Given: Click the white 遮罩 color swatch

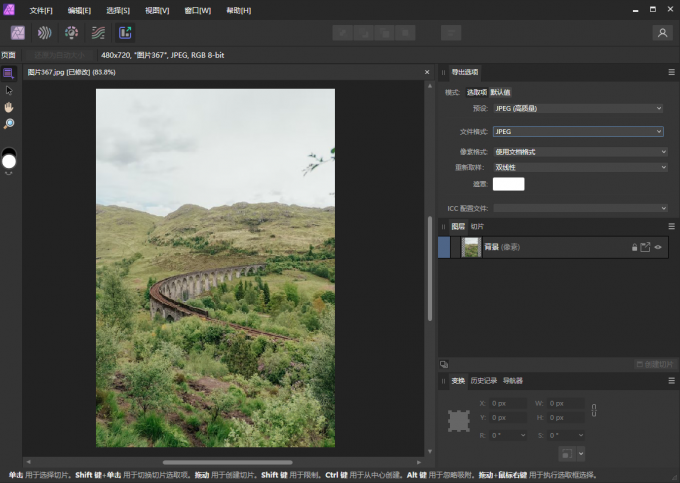Looking at the screenshot, I should pos(508,184).
